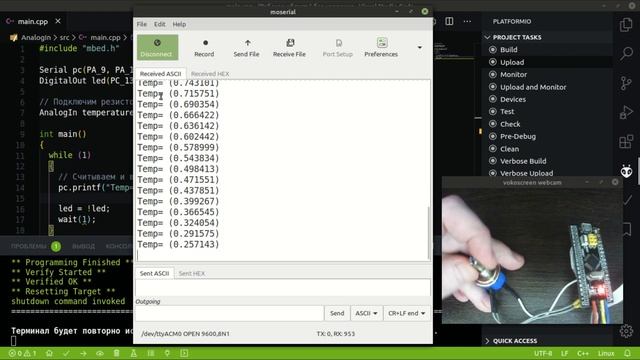Open editor more actions ellipsis
The height and width of the screenshot is (360, 640).
point(467,21)
